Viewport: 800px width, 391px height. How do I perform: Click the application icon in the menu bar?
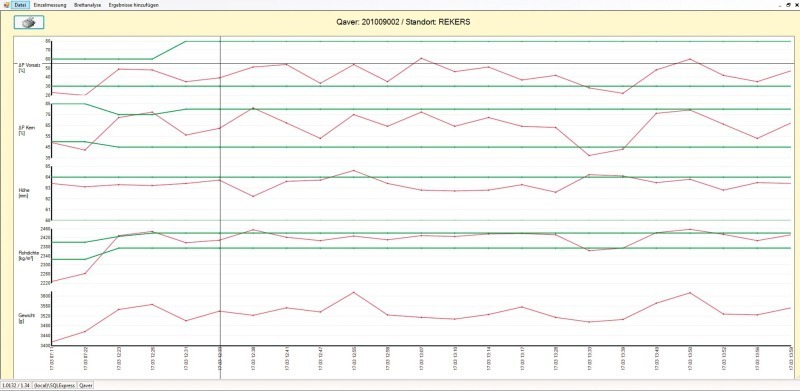[6, 5]
